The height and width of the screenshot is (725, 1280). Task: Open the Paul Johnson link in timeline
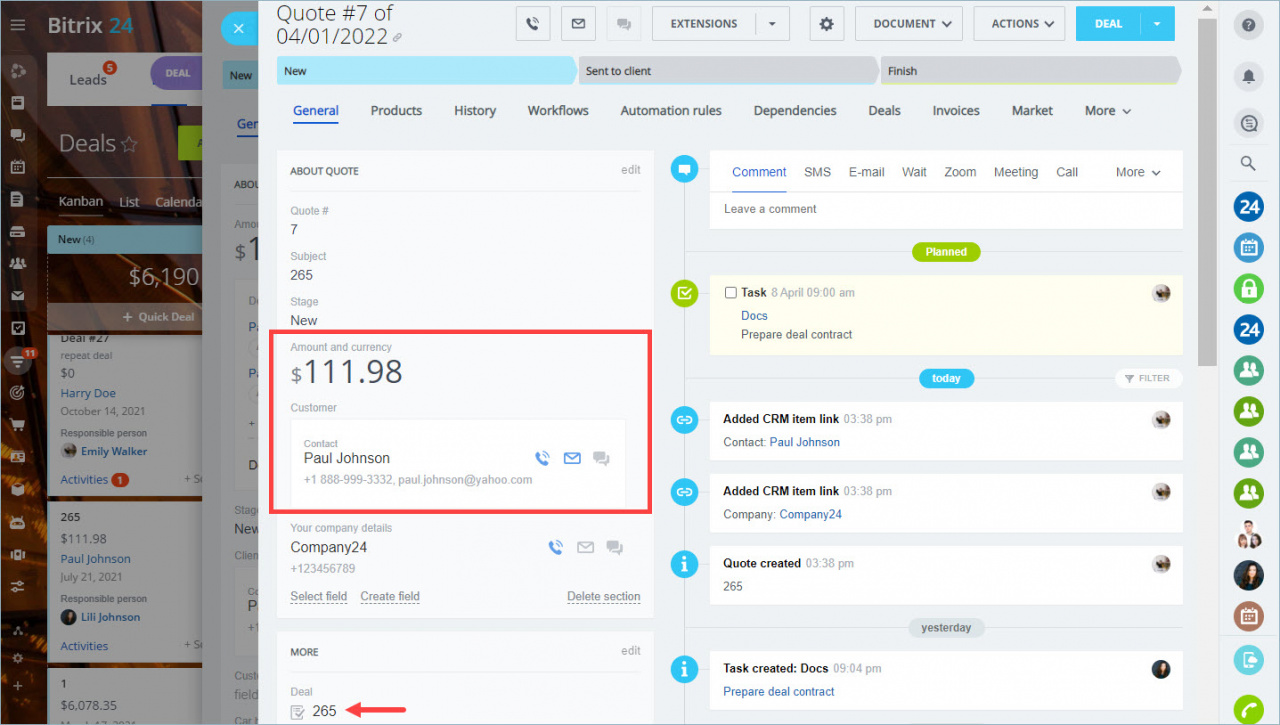[804, 442]
